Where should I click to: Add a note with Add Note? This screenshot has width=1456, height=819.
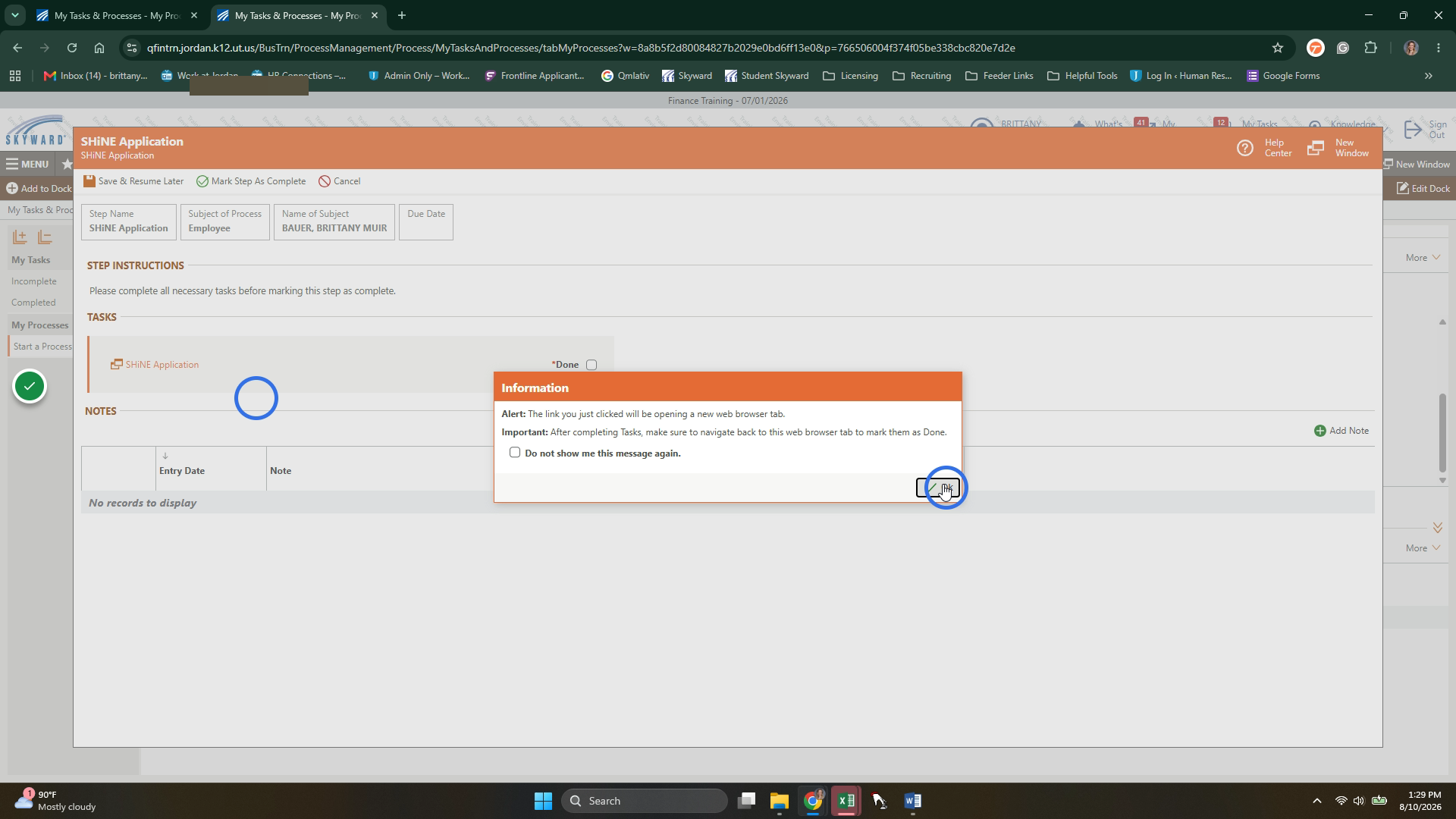[x=1341, y=431]
